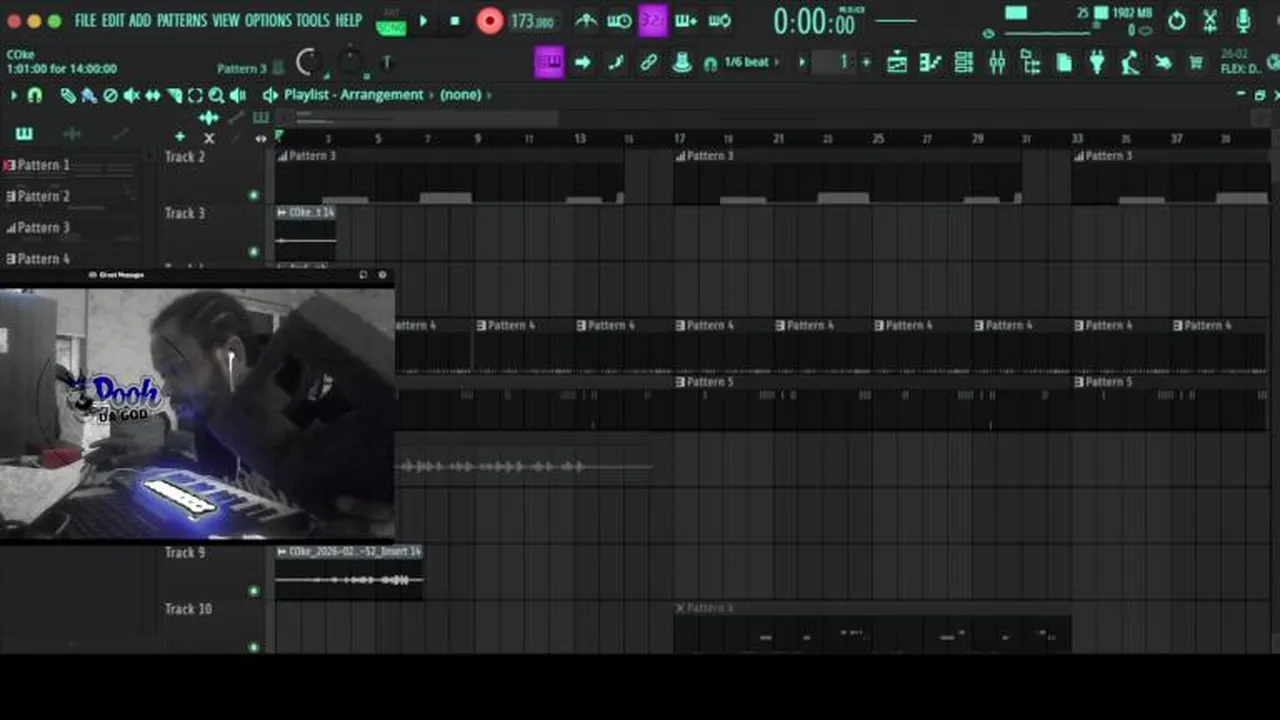The height and width of the screenshot is (720, 1280).
Task: Open the 1/6 beat global snap dropdown
Action: point(746,63)
